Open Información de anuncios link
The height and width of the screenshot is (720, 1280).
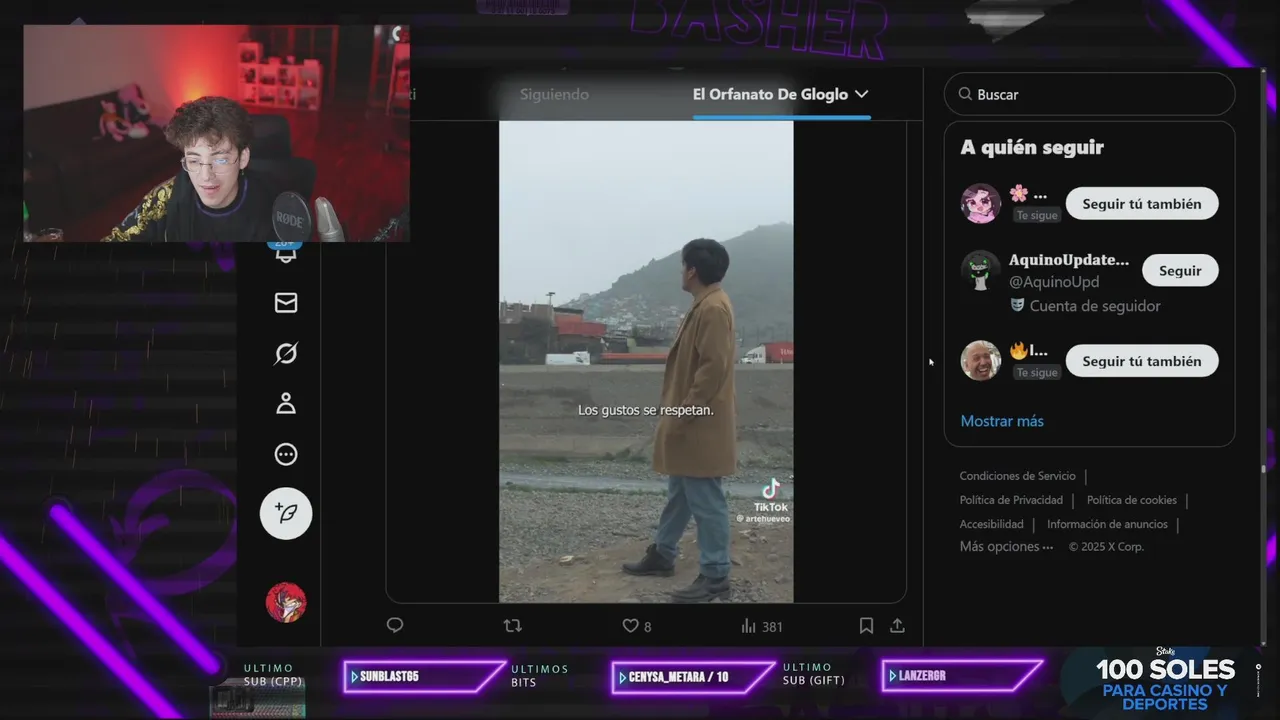1107,524
